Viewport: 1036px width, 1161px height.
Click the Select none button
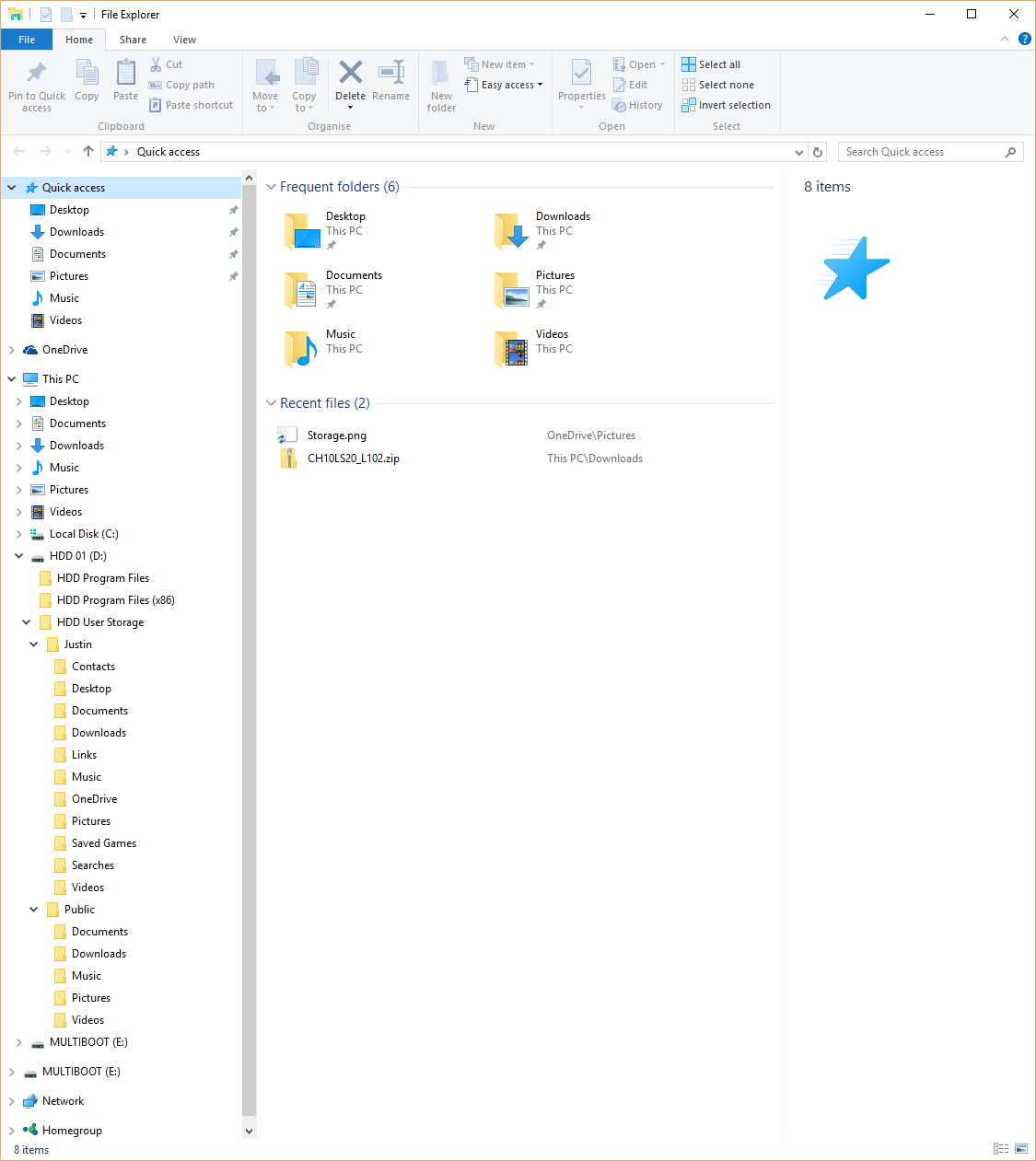coord(717,85)
